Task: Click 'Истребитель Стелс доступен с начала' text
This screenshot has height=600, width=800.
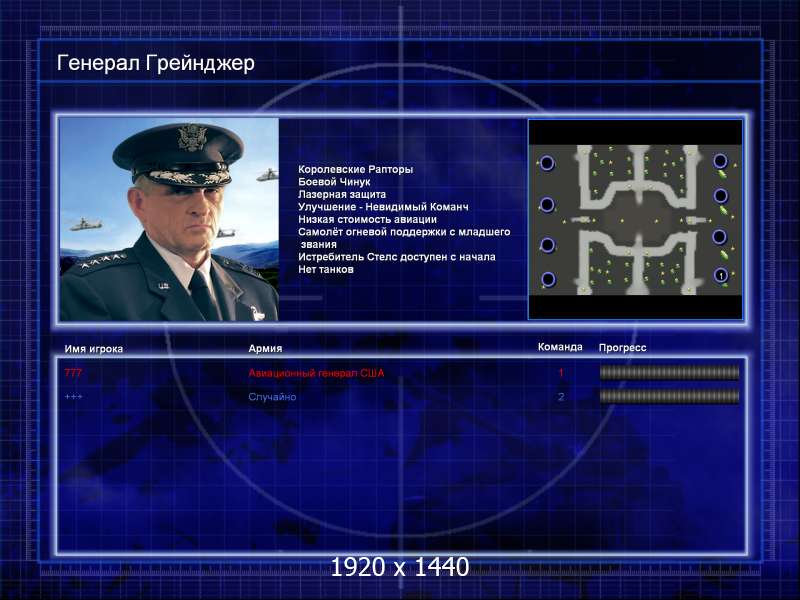Action: coord(396,257)
